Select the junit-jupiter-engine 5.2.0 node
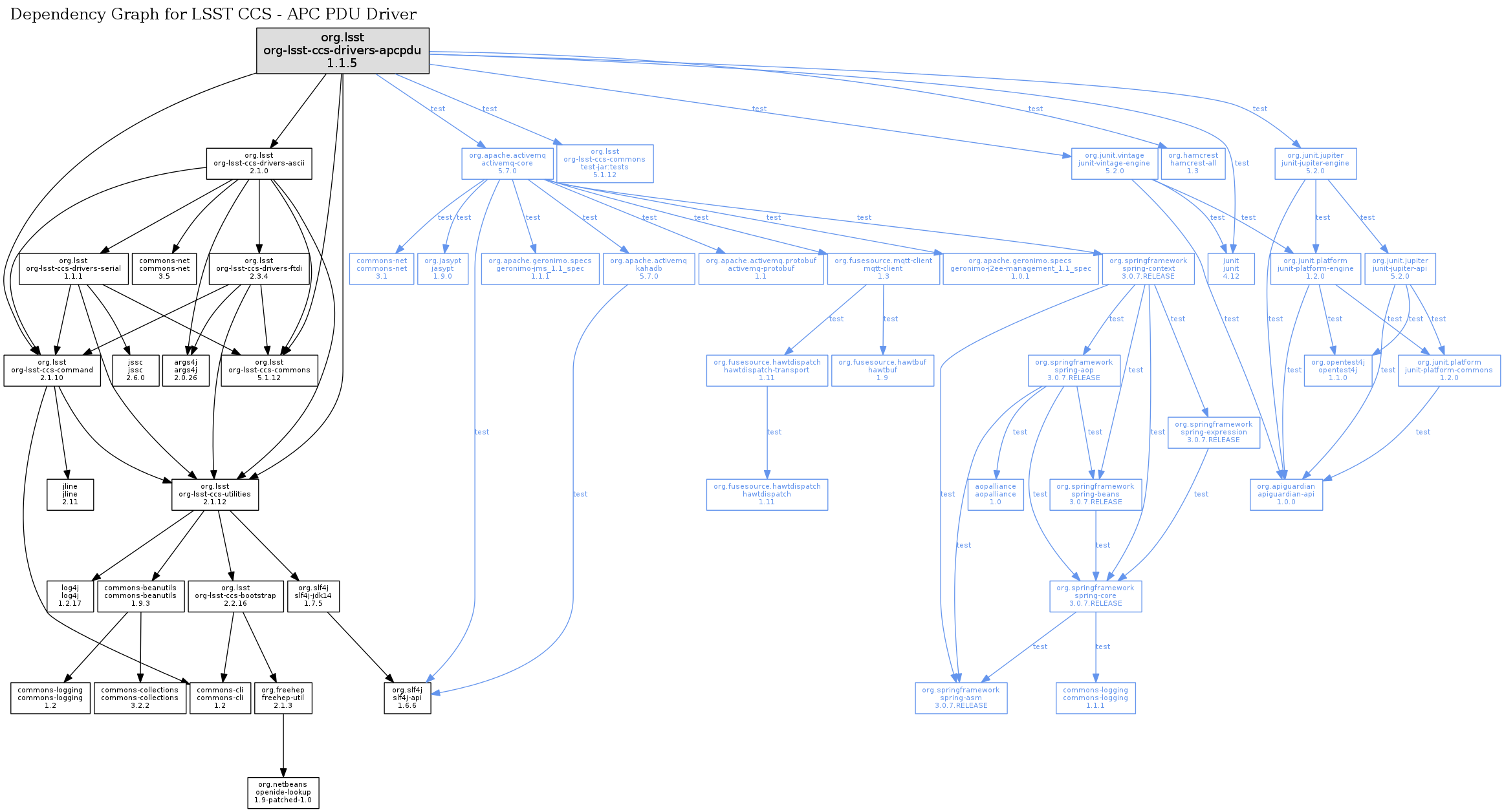Screen dimensions: 1504x812 point(1315,164)
